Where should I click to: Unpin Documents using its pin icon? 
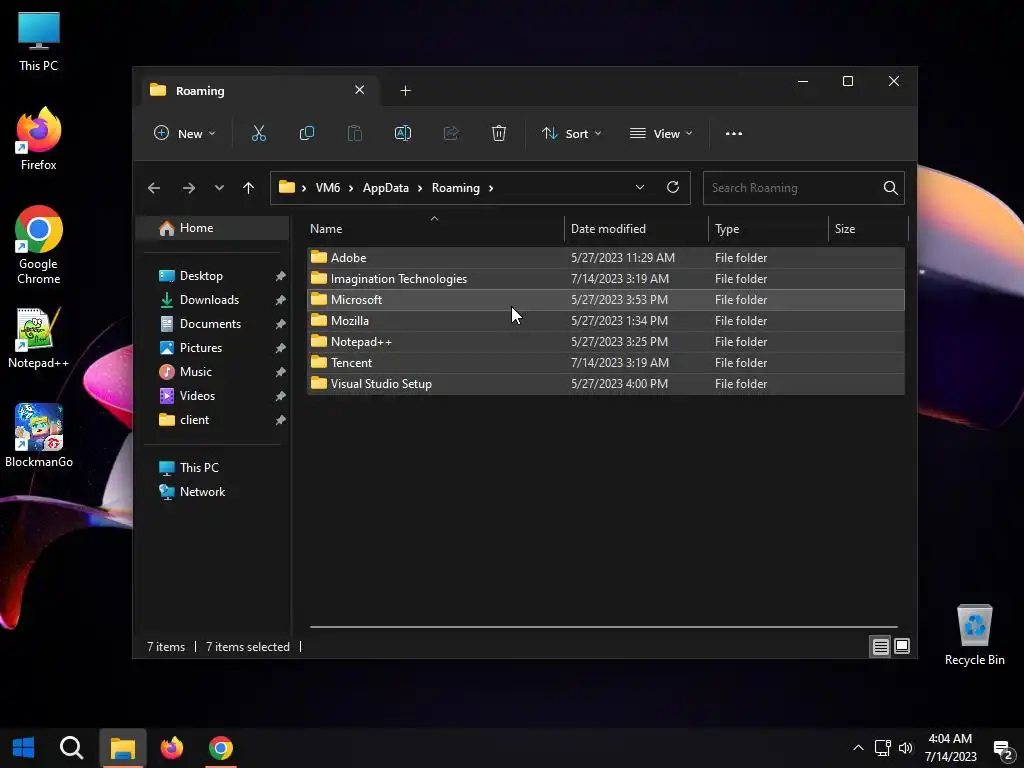281,325
